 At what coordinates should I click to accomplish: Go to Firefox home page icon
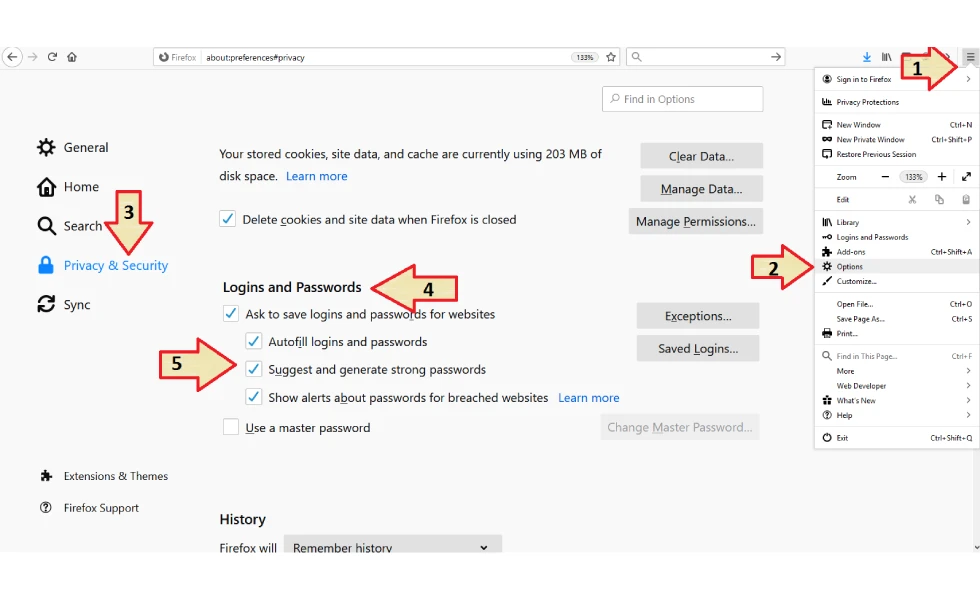click(x=72, y=57)
